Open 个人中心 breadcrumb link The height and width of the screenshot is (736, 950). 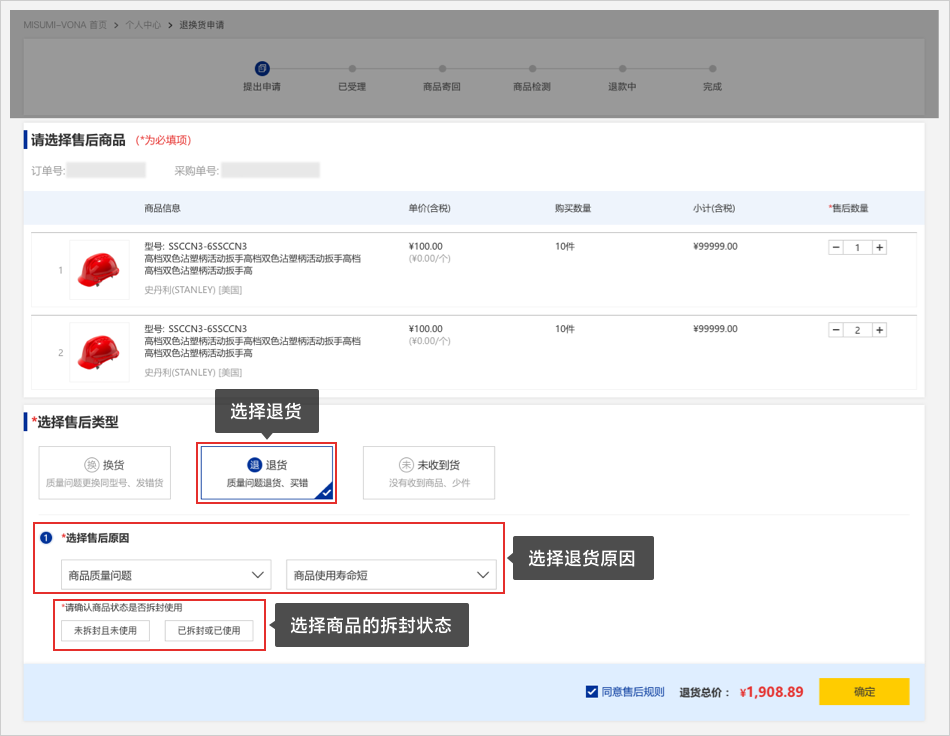[x=143, y=23]
